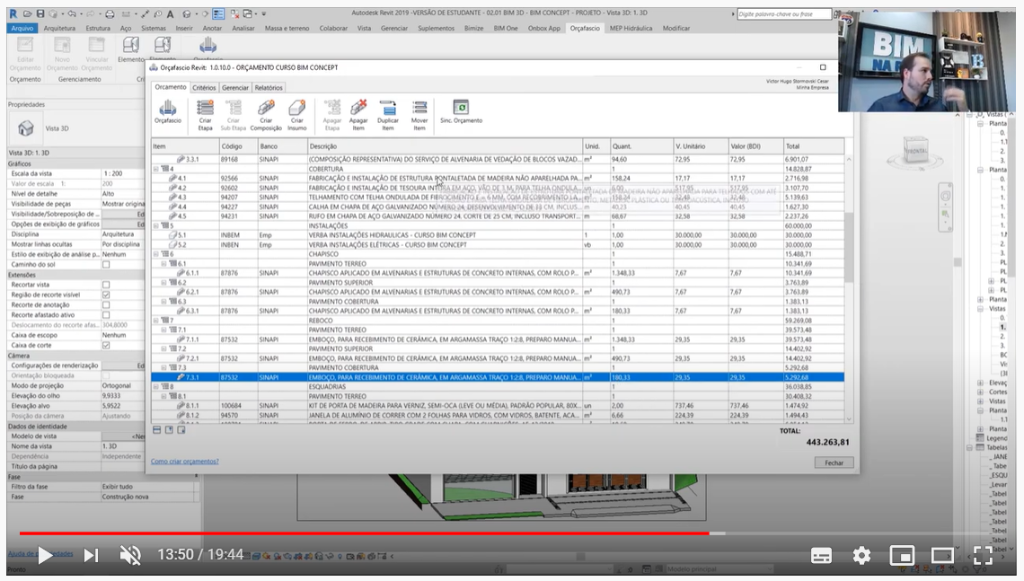
Task: Click the Criar Etapa tool
Action: click(x=205, y=114)
